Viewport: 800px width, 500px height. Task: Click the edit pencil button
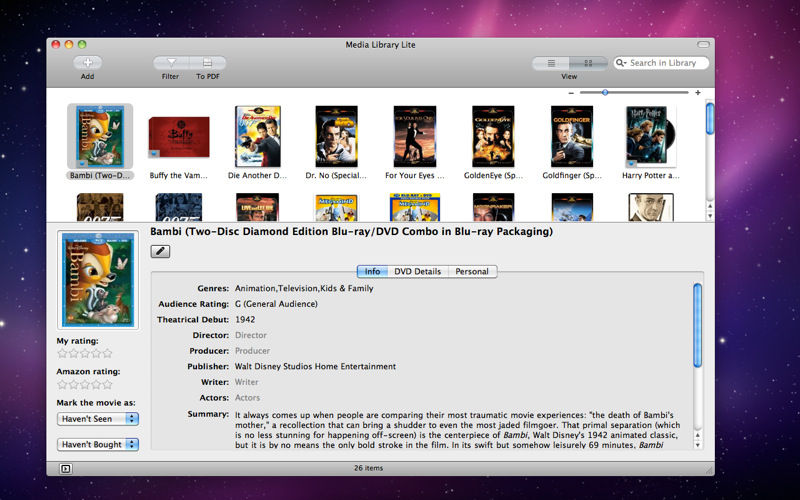[160, 251]
